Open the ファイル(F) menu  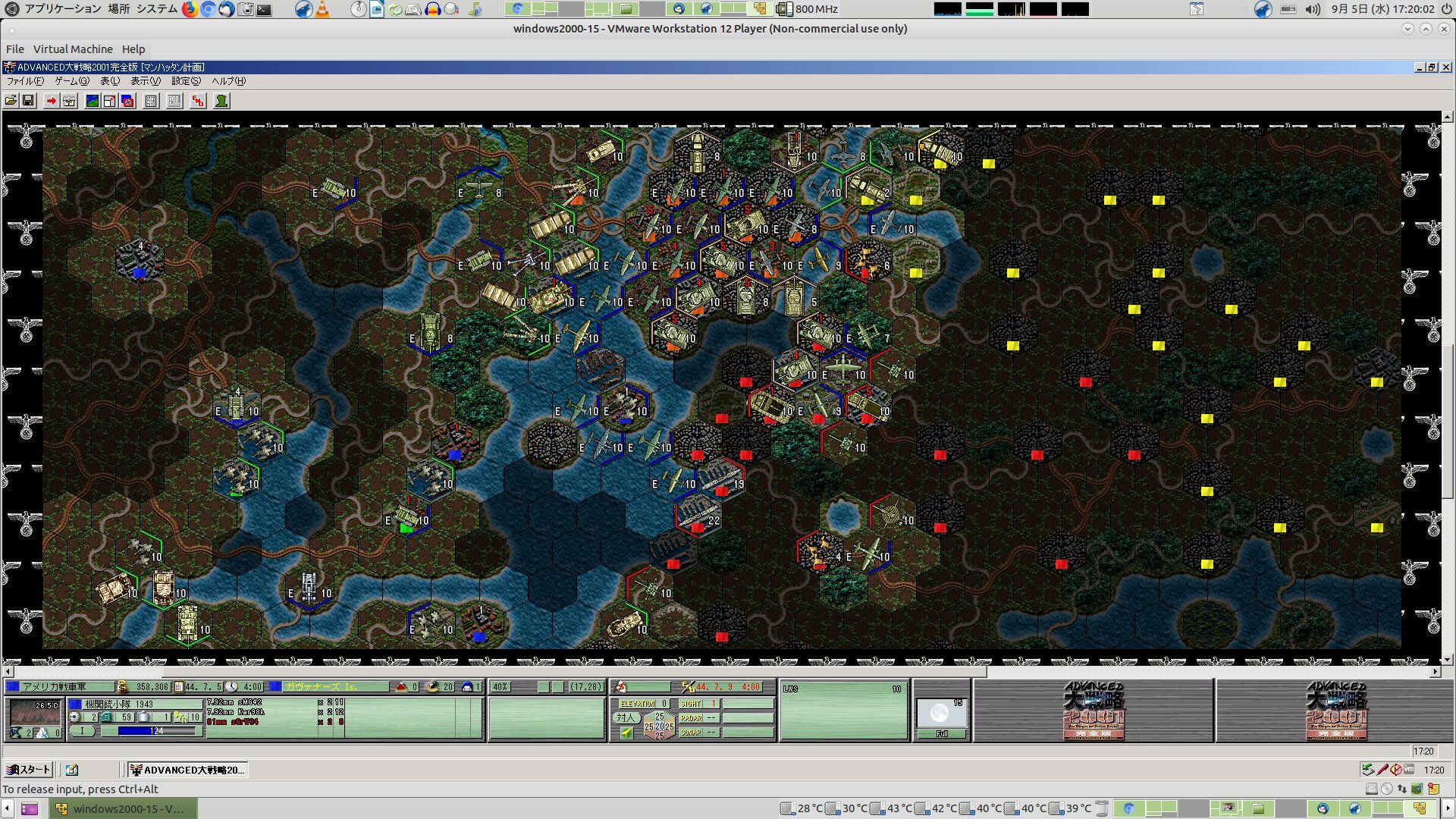(25, 81)
